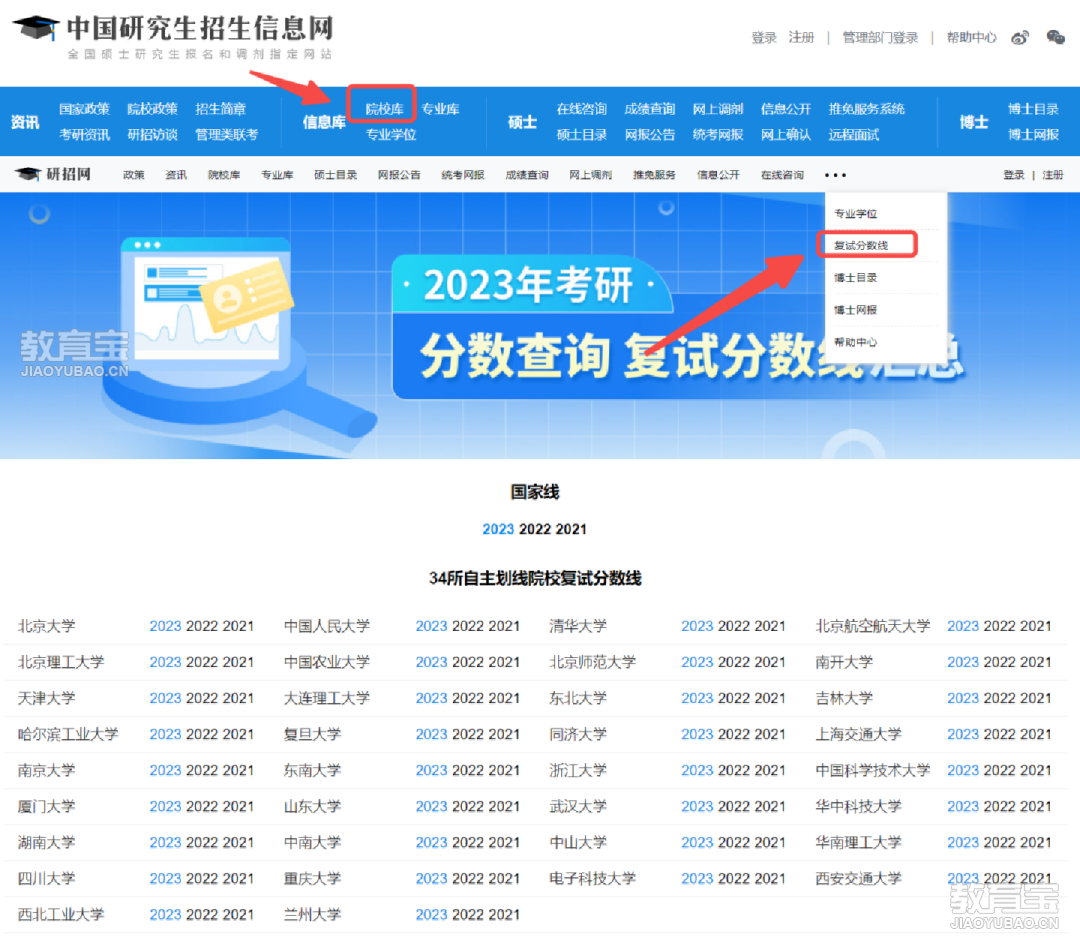
Task: Click 推免服务 in the secondary bar
Action: point(654,175)
